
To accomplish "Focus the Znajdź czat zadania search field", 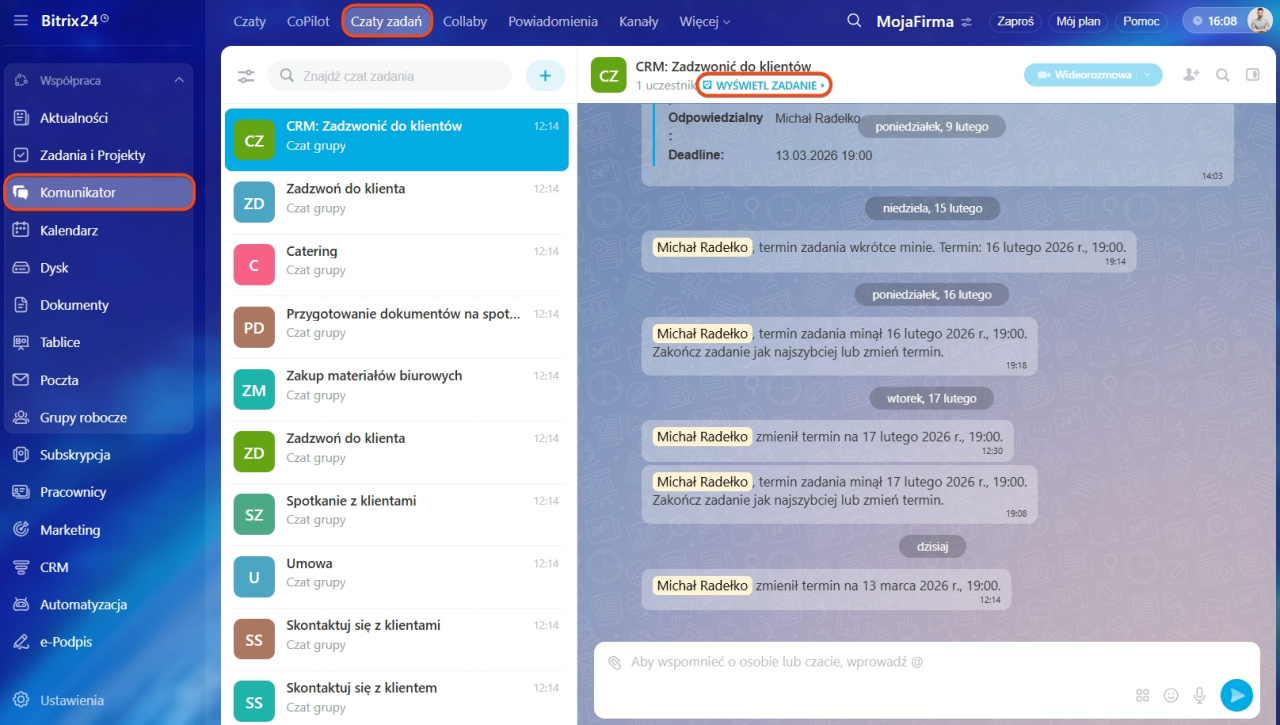I will (x=389, y=76).
